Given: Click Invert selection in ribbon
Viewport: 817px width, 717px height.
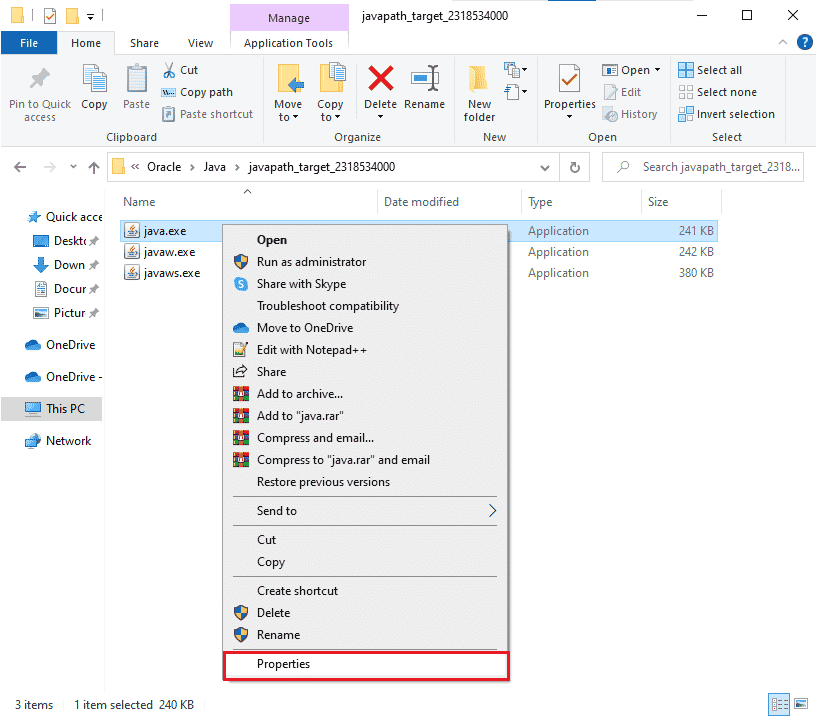Looking at the screenshot, I should pos(726,114).
